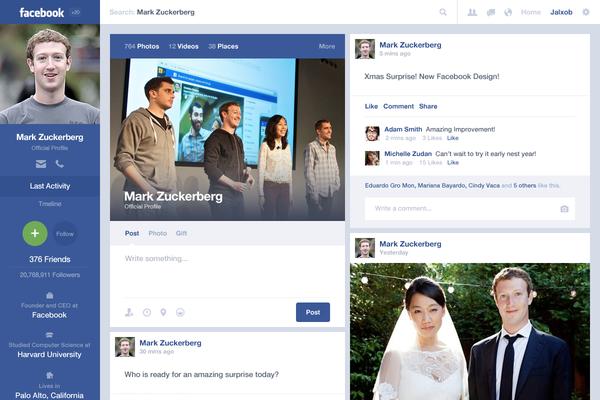
Task: Open Harvard University link in sidebar
Action: (x=49, y=355)
